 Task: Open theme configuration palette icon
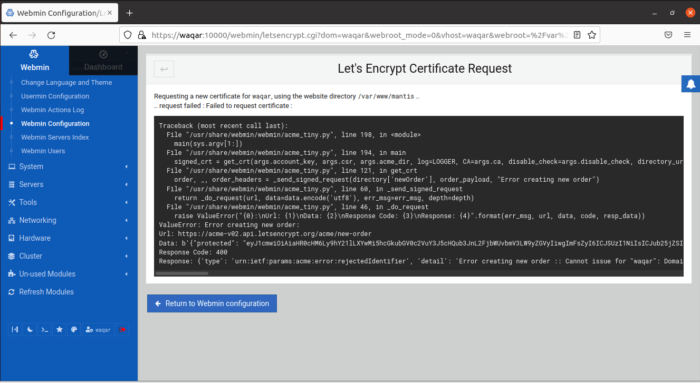(74, 329)
